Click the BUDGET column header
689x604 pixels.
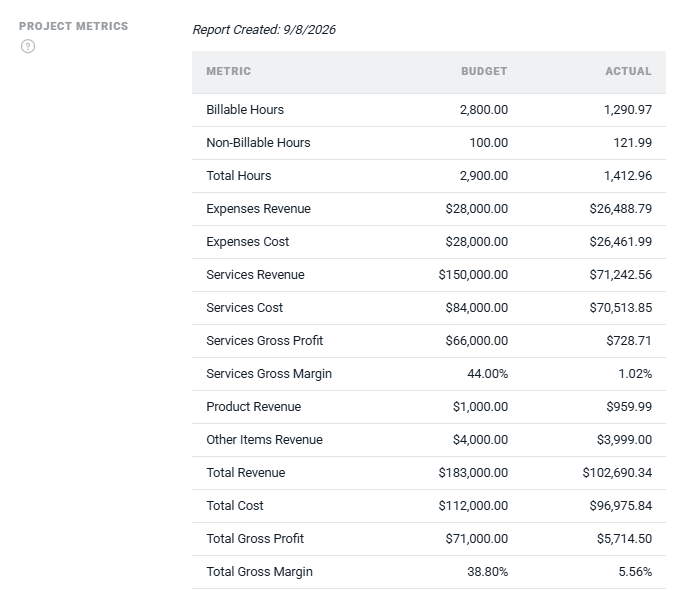point(484,71)
